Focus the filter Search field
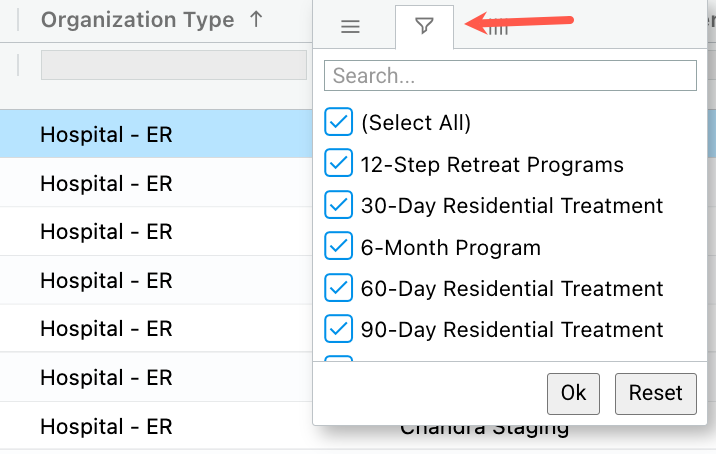The height and width of the screenshot is (454, 716). pos(510,76)
